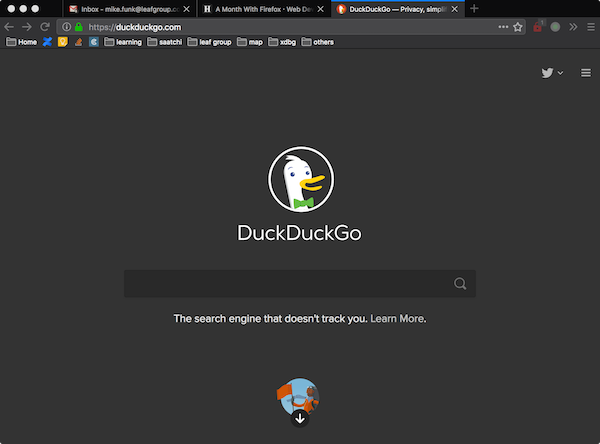Open the page actions three-dots menu
Screen dimensions: 600x444
pyautogui.click(x=503, y=27)
